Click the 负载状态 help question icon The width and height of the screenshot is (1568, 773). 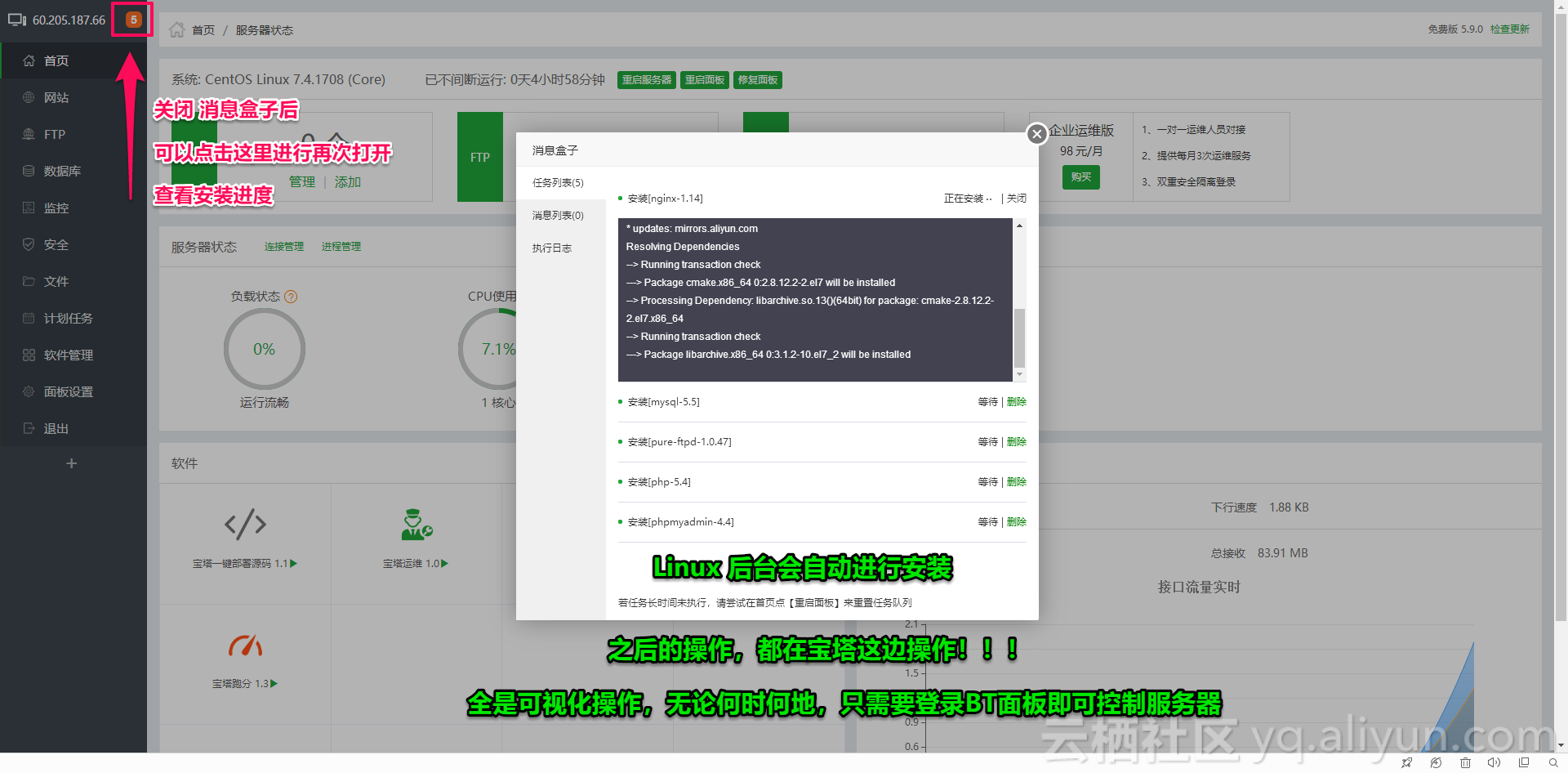click(291, 297)
